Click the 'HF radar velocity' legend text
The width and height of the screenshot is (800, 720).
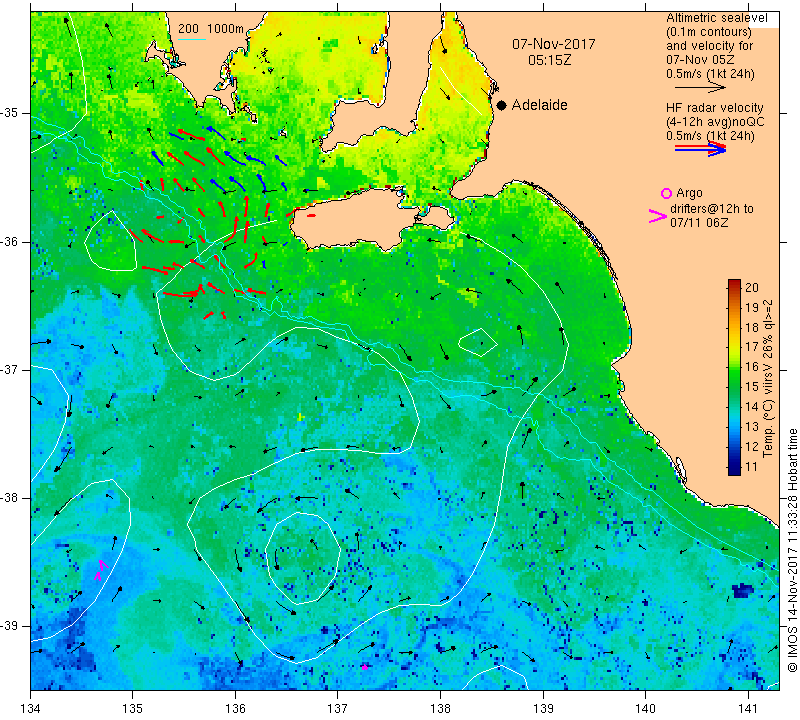pos(714,108)
